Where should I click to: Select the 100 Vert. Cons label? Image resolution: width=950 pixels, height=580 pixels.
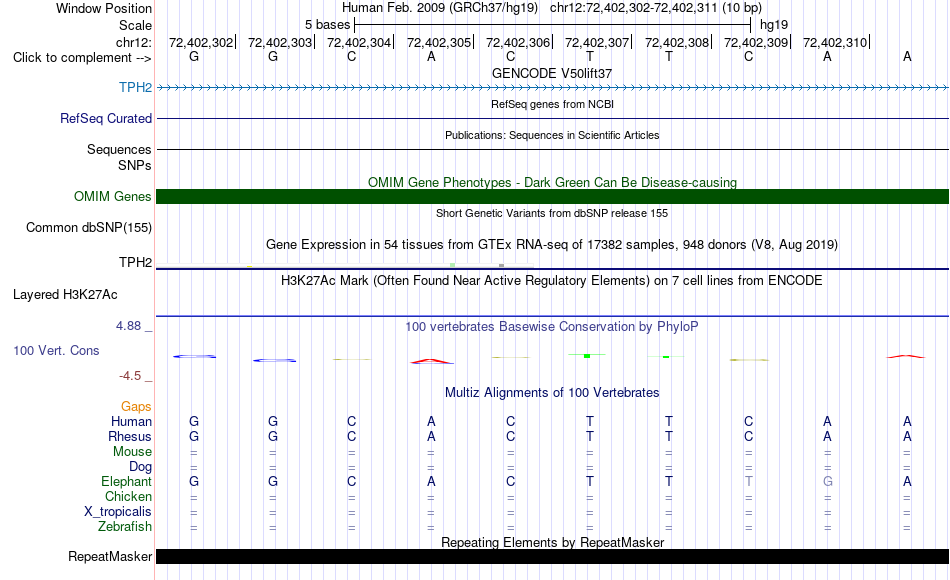click(x=56, y=350)
